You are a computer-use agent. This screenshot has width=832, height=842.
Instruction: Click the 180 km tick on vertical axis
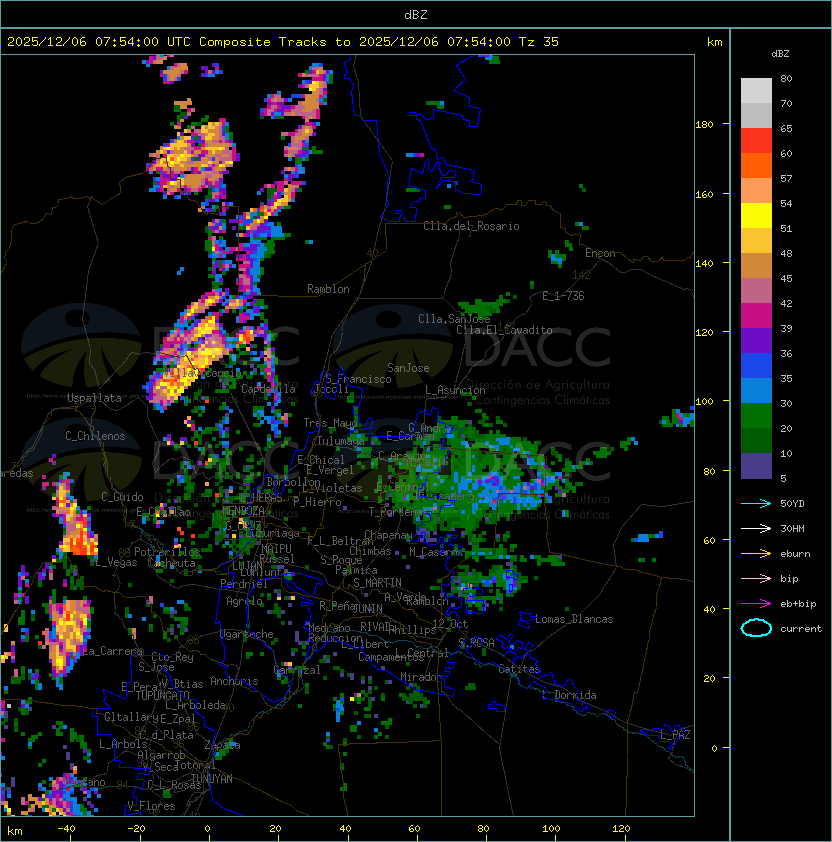[704, 124]
